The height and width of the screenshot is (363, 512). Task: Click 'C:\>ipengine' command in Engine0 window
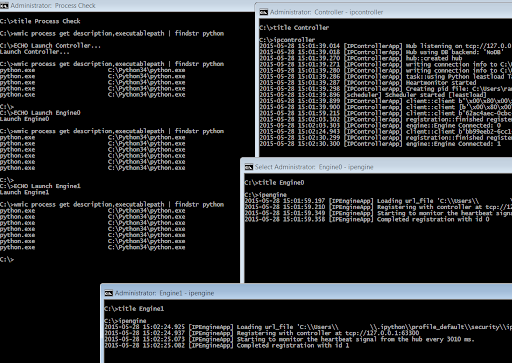265,195
